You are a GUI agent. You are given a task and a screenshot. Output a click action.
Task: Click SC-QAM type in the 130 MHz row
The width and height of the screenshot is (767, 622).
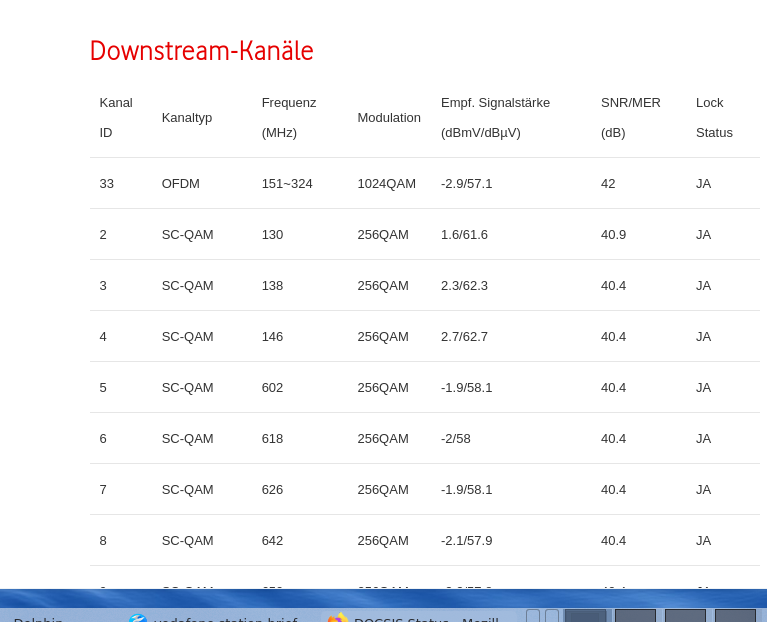point(187,235)
